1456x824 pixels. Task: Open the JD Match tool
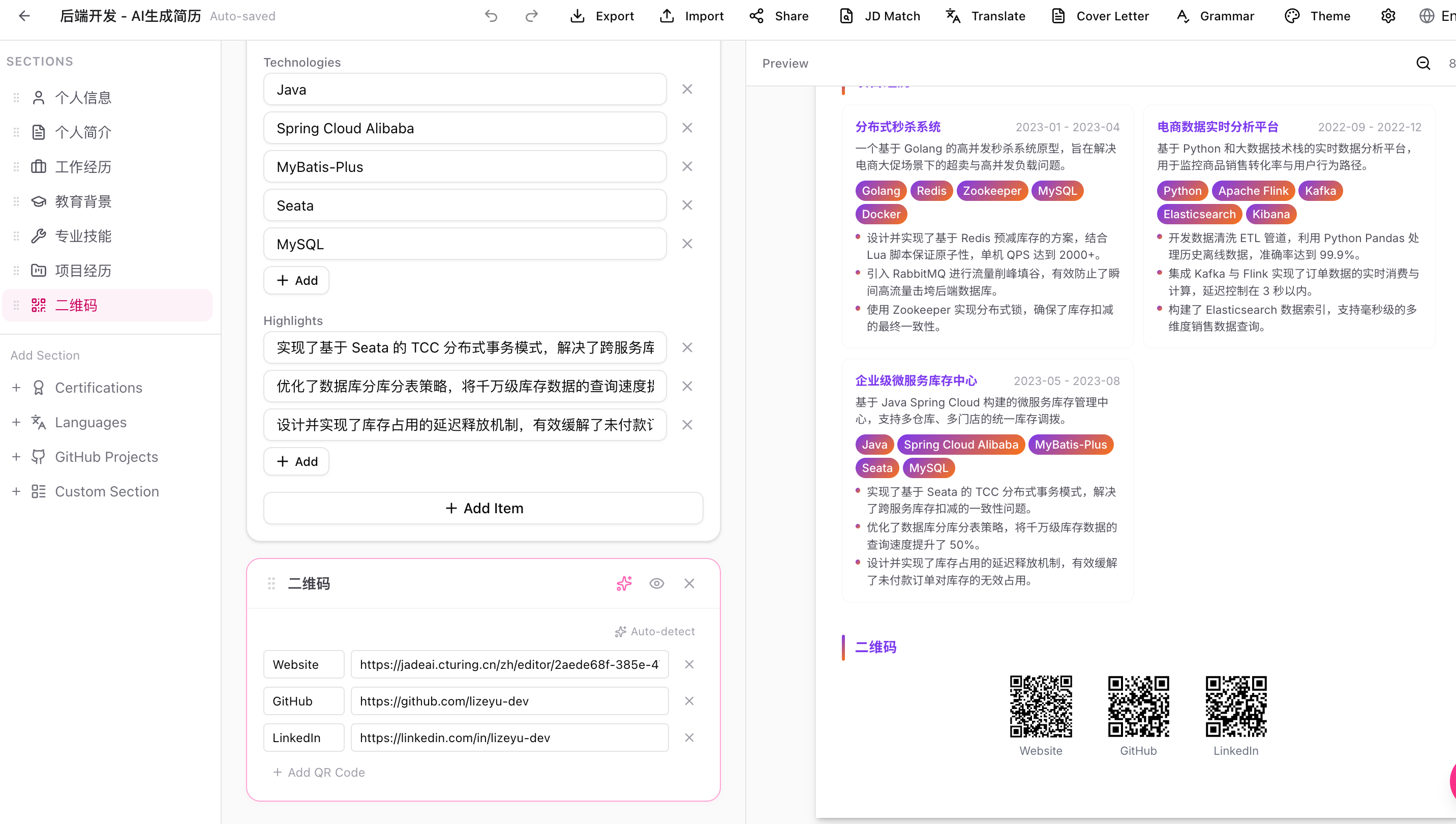tap(878, 16)
